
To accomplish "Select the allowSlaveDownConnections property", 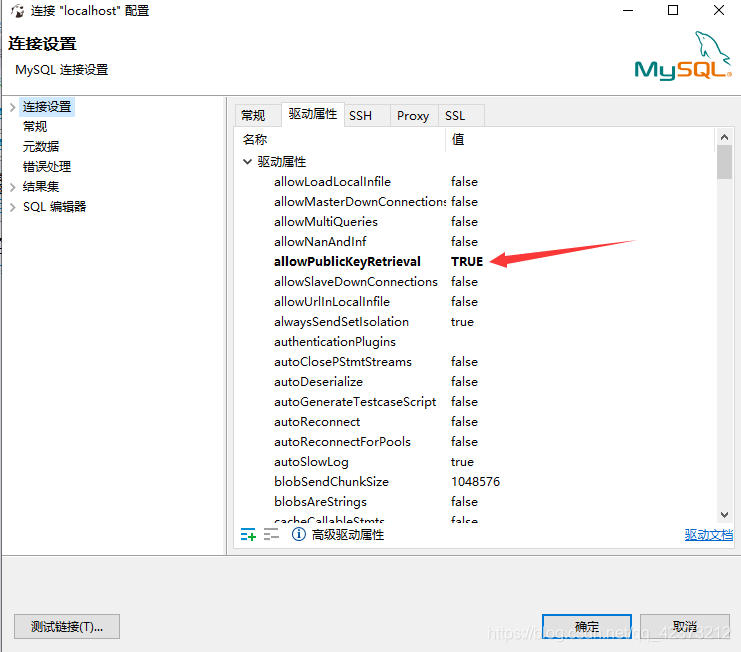I will pos(356,282).
